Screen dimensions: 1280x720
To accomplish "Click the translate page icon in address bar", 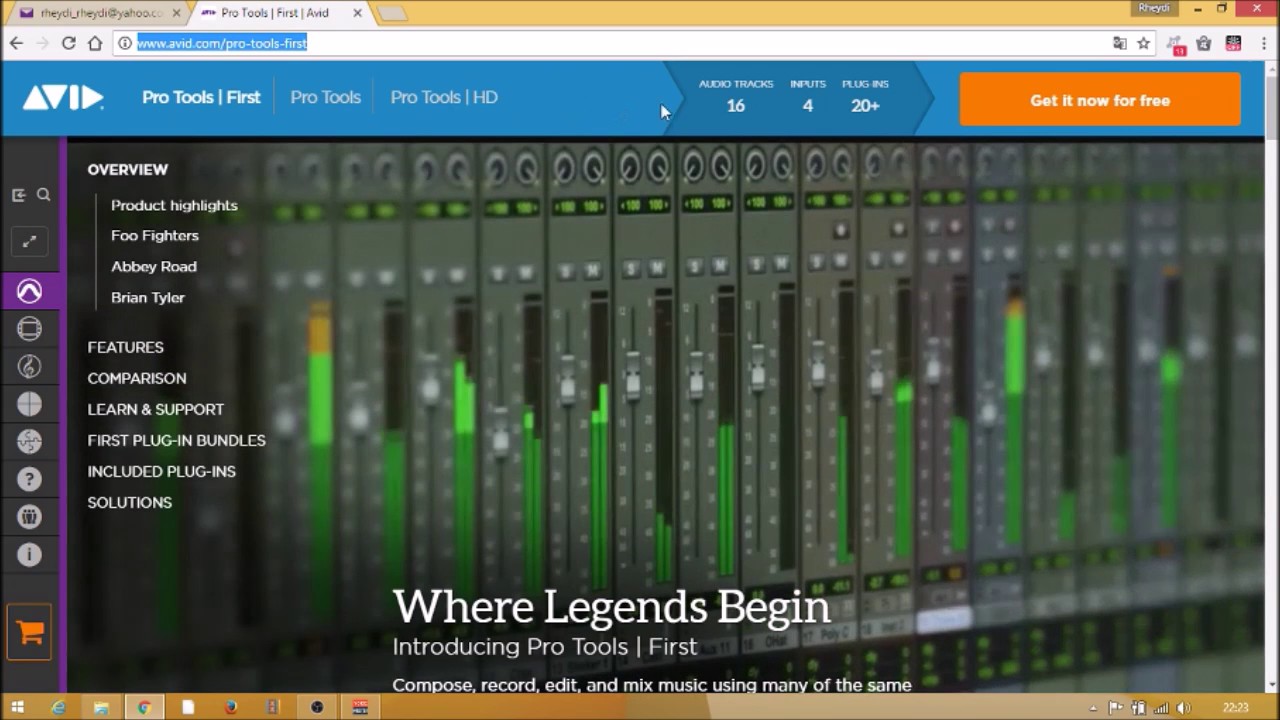I will pyautogui.click(x=1119, y=43).
